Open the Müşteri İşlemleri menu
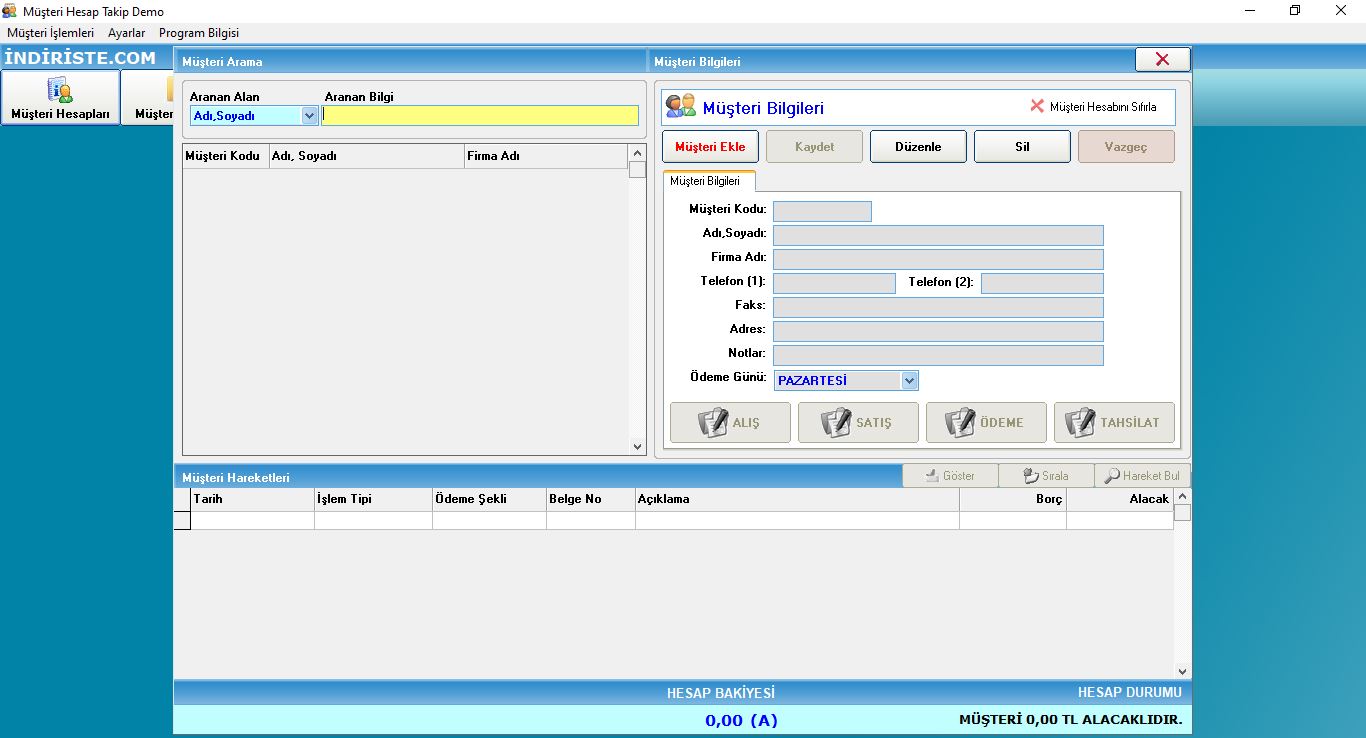The image size is (1366, 738). coord(51,33)
